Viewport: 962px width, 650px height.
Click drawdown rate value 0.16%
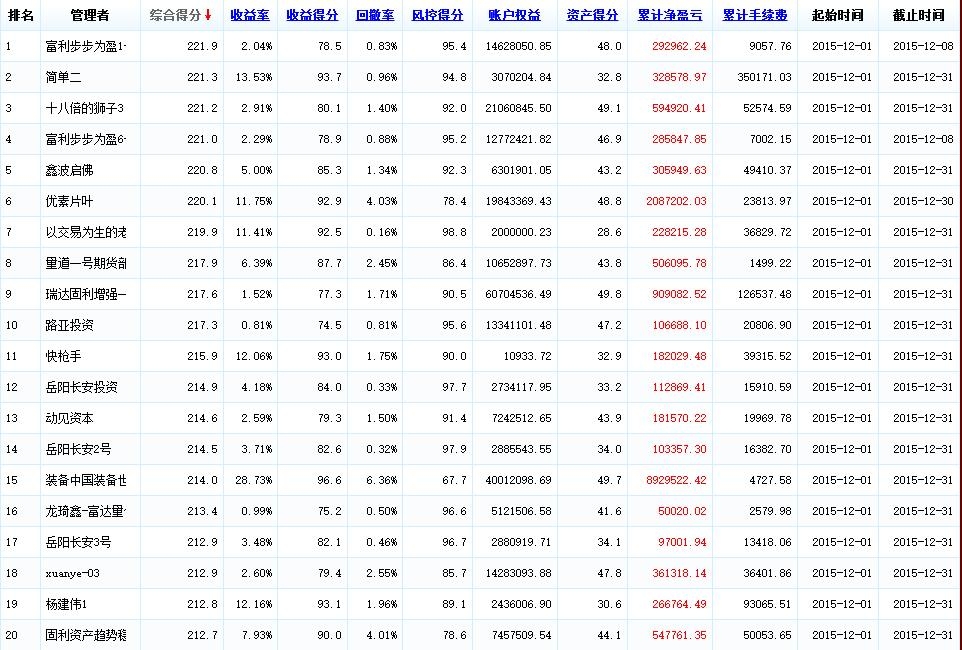pos(382,232)
